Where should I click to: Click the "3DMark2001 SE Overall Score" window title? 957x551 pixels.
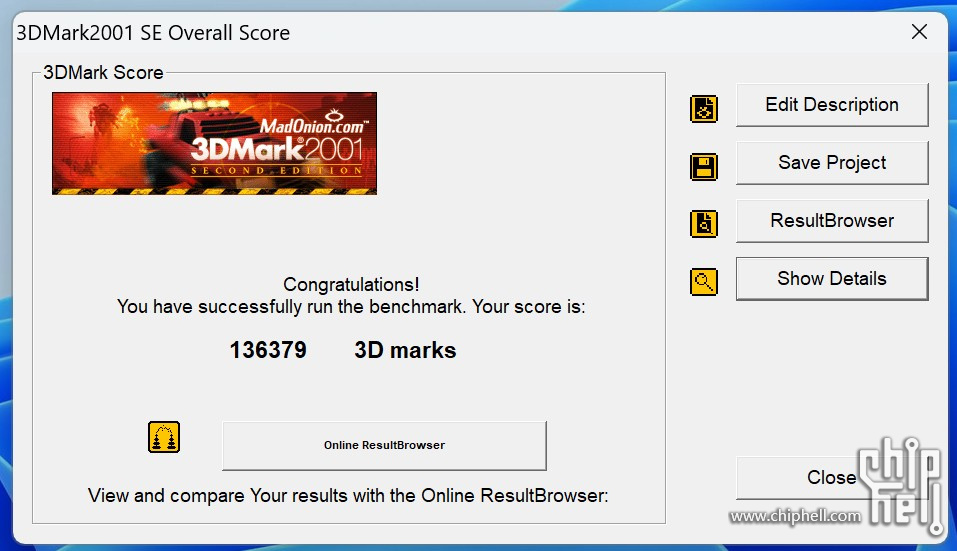coord(153,32)
